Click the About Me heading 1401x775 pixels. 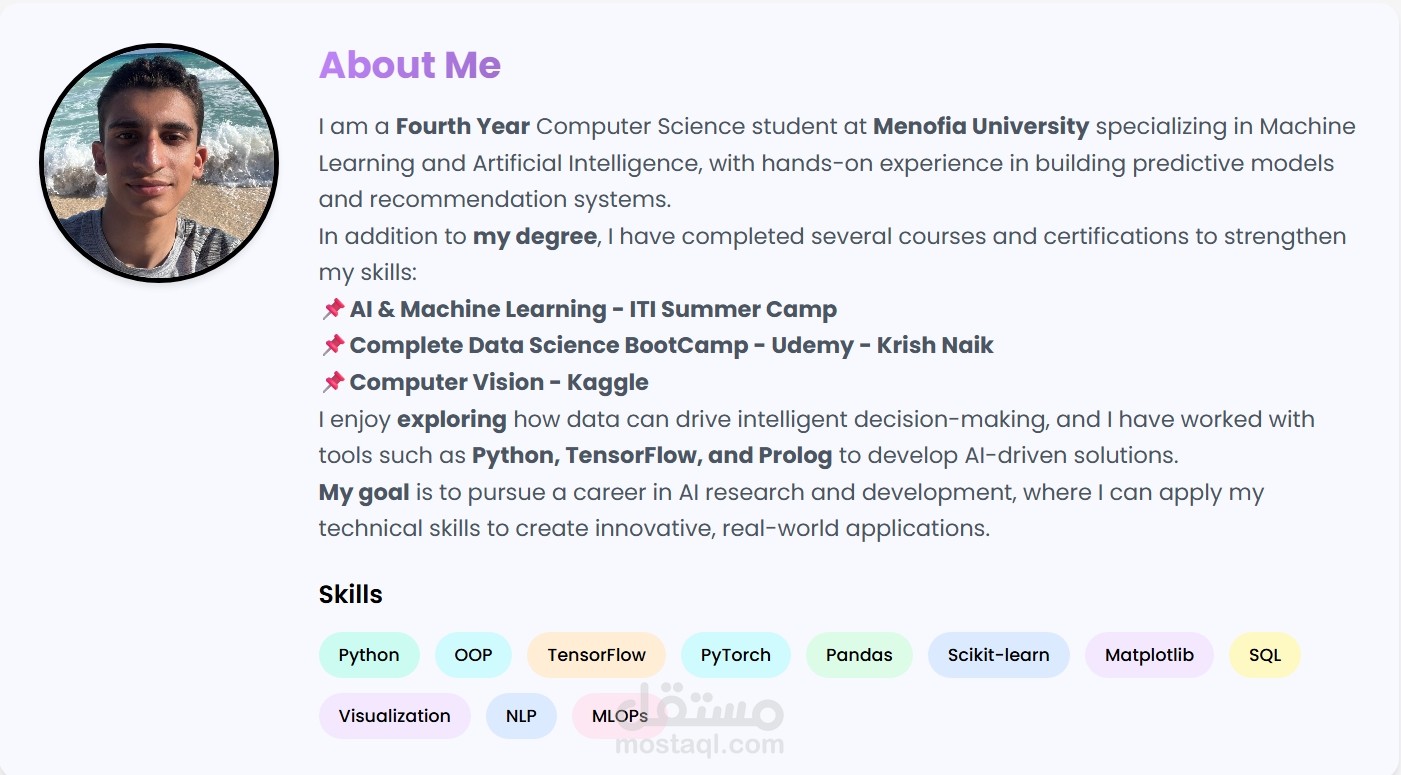click(x=409, y=65)
